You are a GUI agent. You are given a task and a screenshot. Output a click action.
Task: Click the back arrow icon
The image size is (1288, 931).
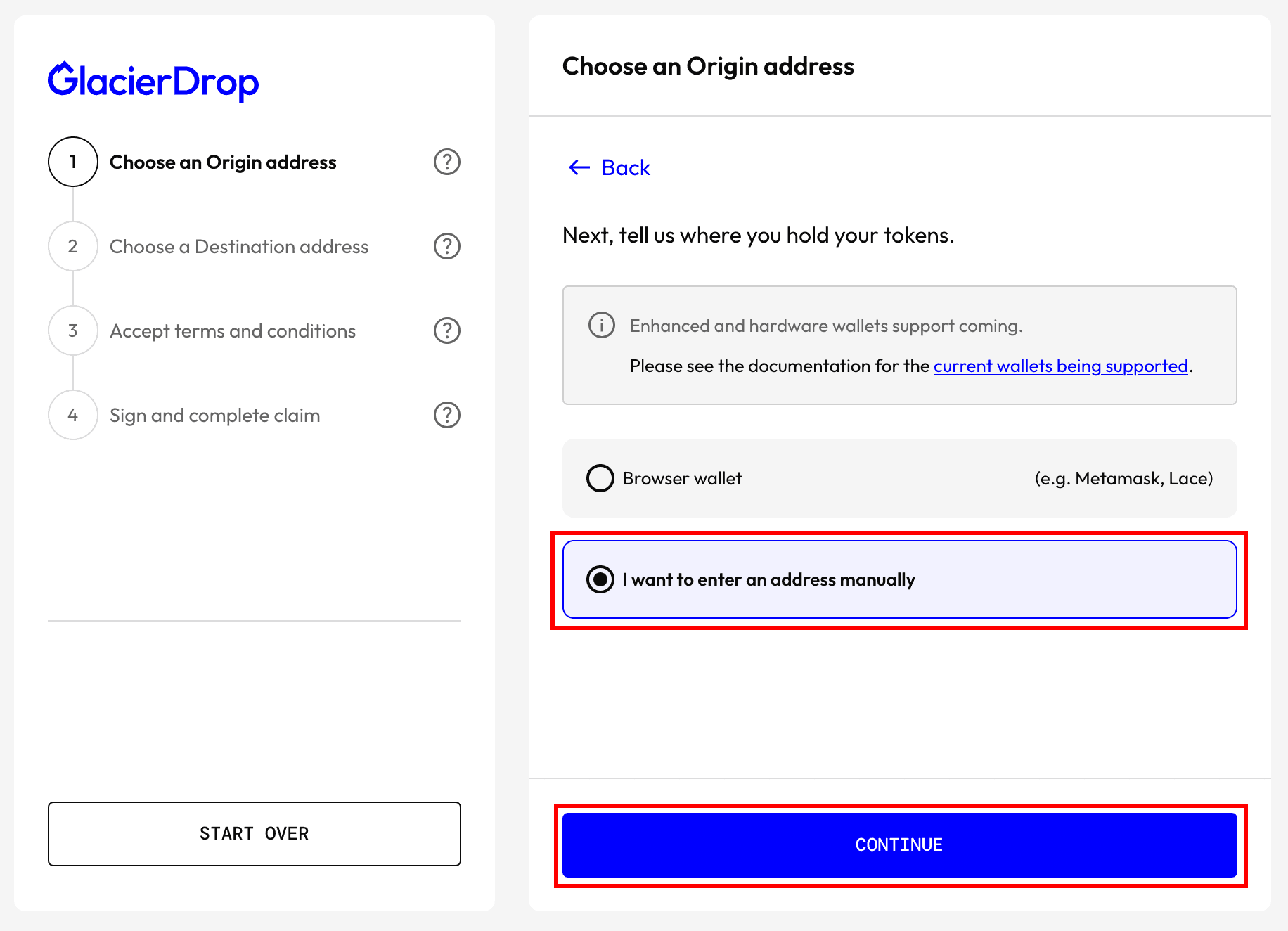(x=579, y=167)
